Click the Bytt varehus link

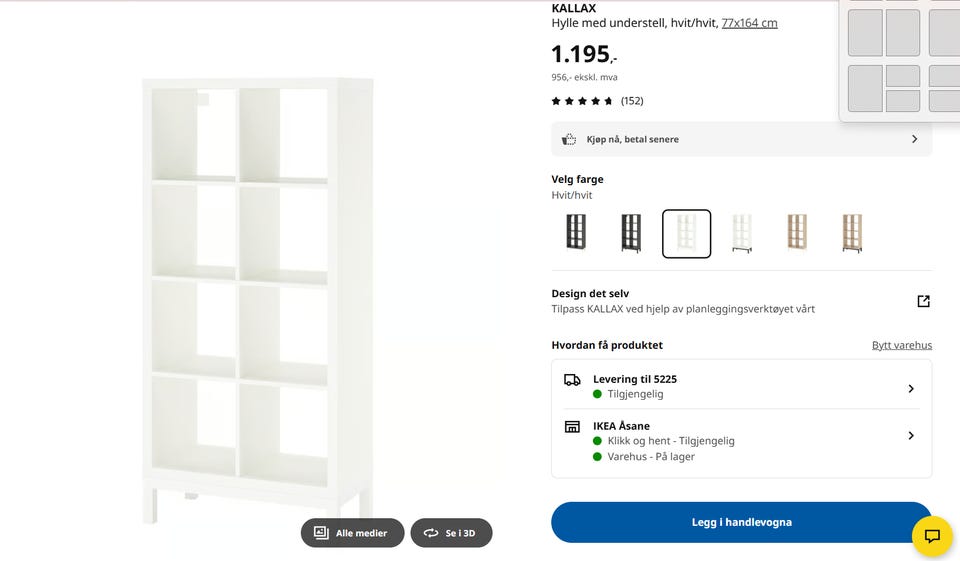click(x=902, y=345)
